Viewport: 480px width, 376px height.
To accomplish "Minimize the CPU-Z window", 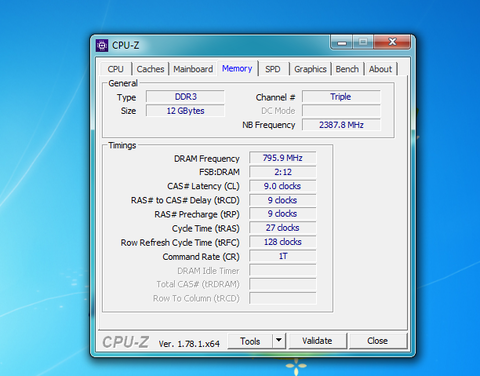I will coord(342,42).
